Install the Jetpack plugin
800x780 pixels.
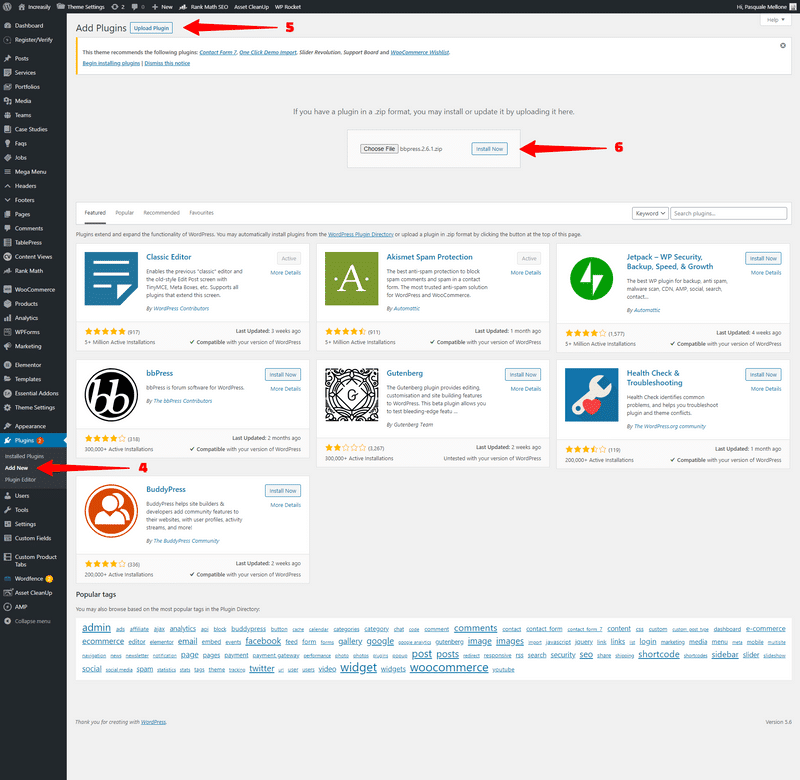coord(763,259)
